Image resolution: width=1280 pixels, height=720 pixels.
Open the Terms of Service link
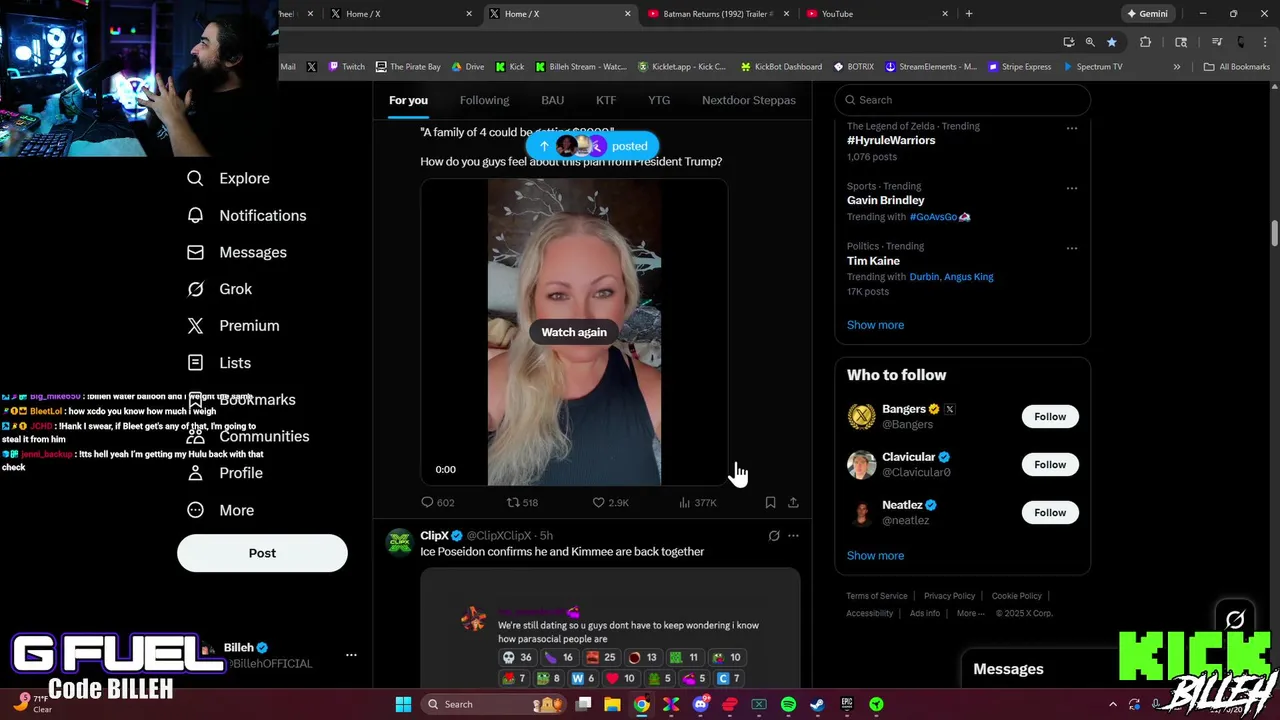877,596
